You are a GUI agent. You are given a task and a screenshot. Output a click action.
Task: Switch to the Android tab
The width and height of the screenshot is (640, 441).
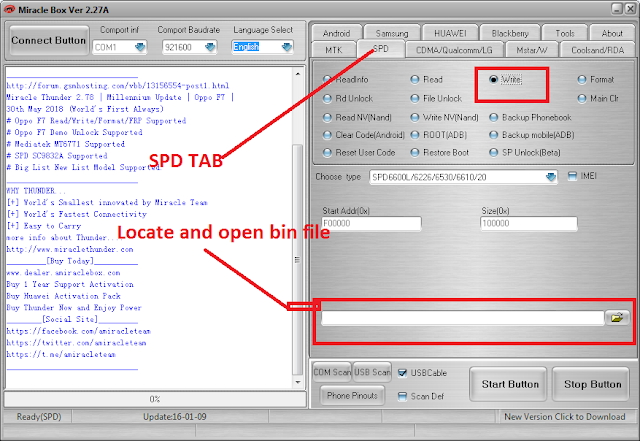336,33
